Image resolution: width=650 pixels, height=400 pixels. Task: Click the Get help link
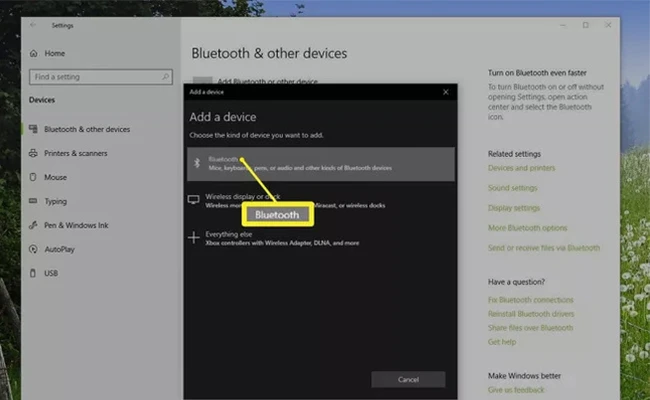click(502, 342)
